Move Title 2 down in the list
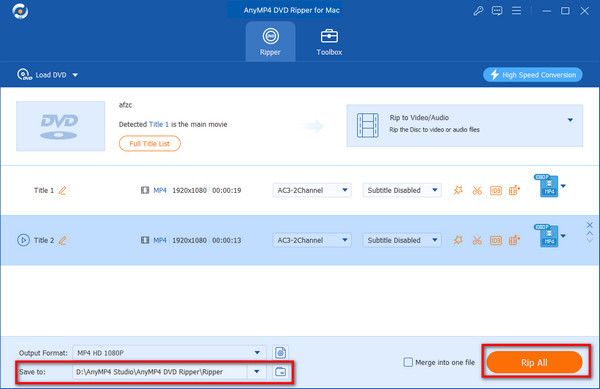The image size is (600, 389). pyautogui.click(x=590, y=240)
